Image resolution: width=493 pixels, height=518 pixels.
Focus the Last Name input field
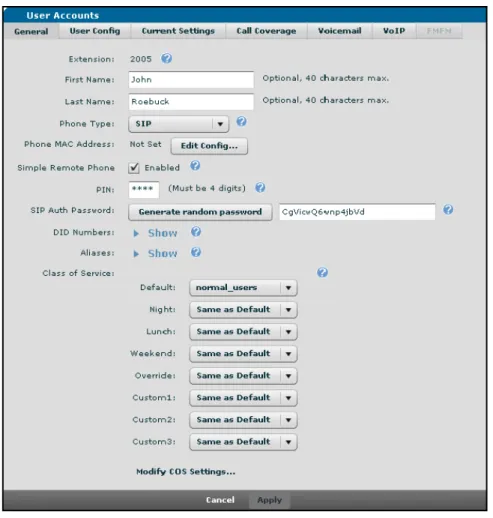(191, 102)
